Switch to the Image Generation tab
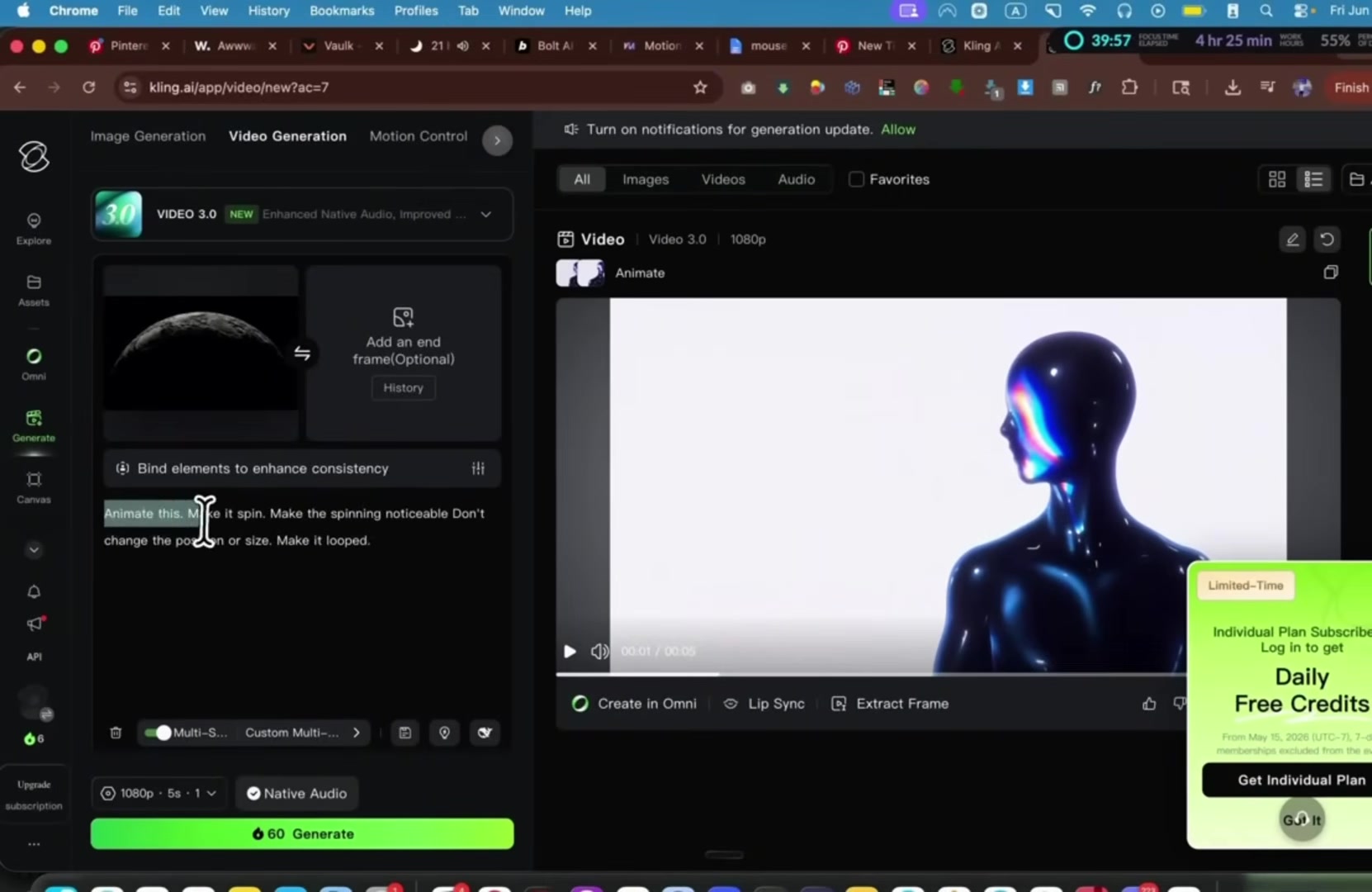Screen dimensions: 1372x892 point(148,136)
